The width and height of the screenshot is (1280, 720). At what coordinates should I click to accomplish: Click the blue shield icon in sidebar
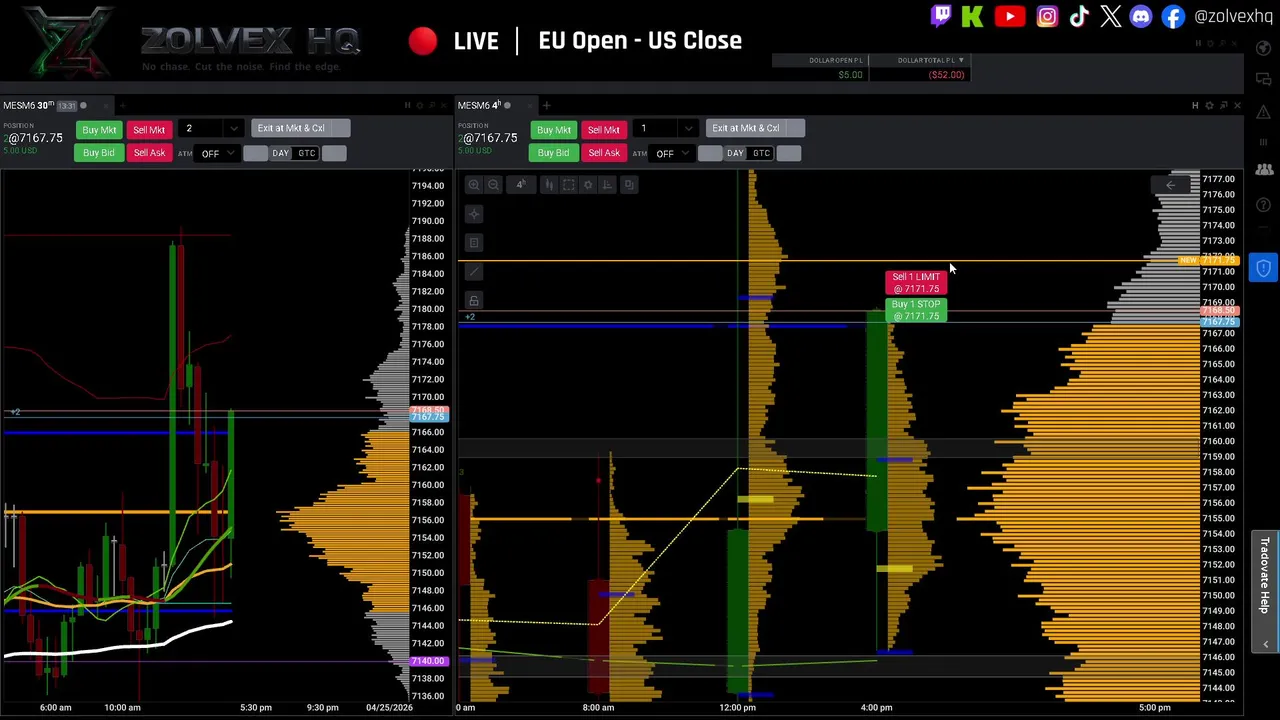click(1263, 268)
